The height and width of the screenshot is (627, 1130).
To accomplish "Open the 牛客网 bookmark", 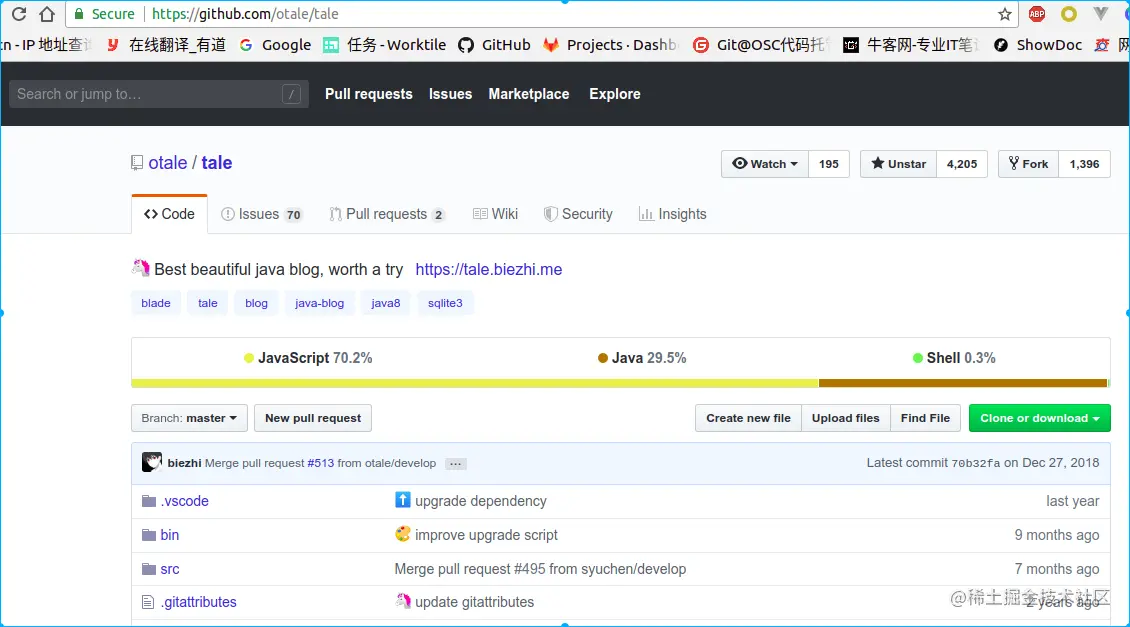I will [911, 45].
